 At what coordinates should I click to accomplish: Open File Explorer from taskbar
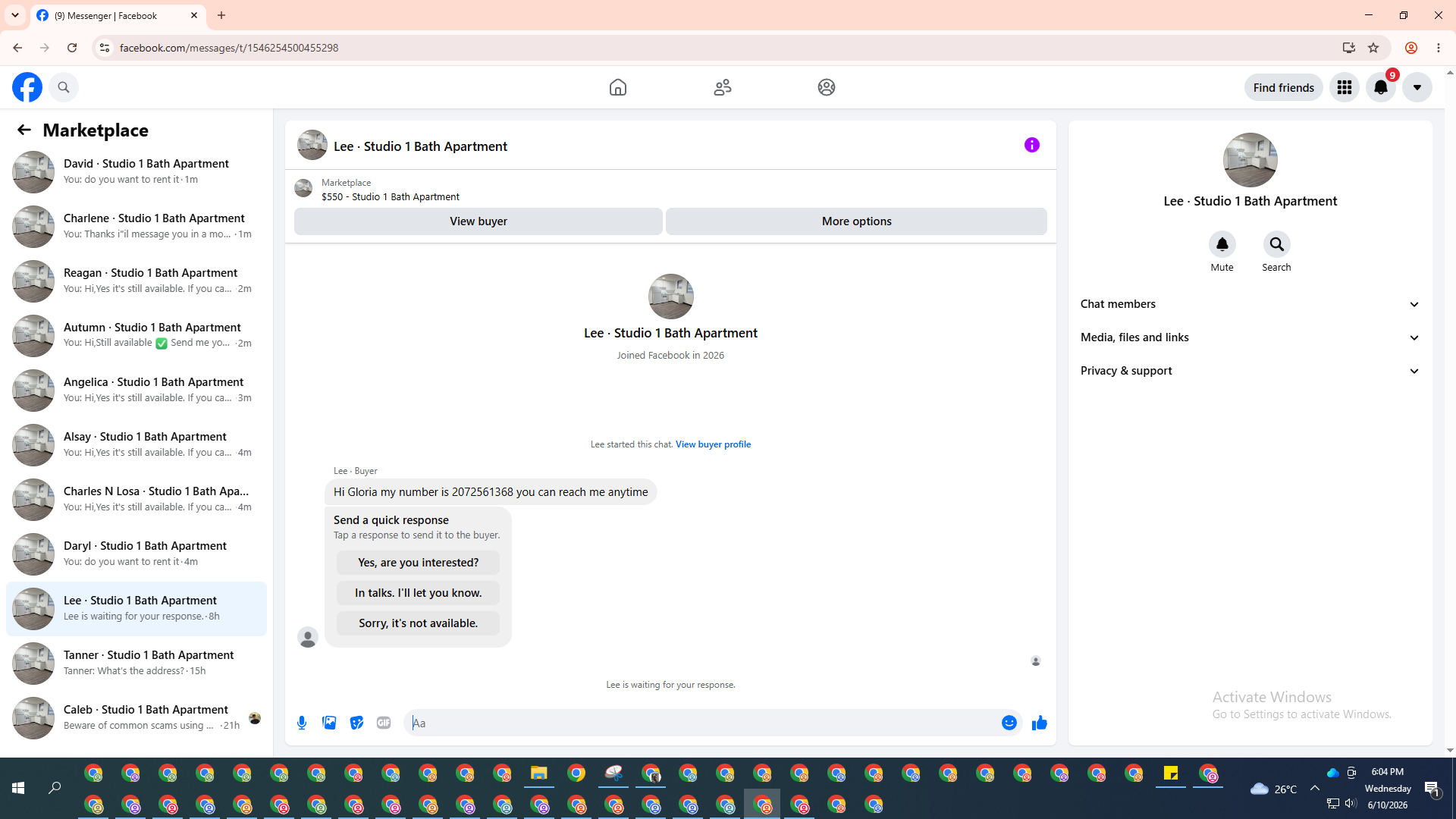click(539, 773)
